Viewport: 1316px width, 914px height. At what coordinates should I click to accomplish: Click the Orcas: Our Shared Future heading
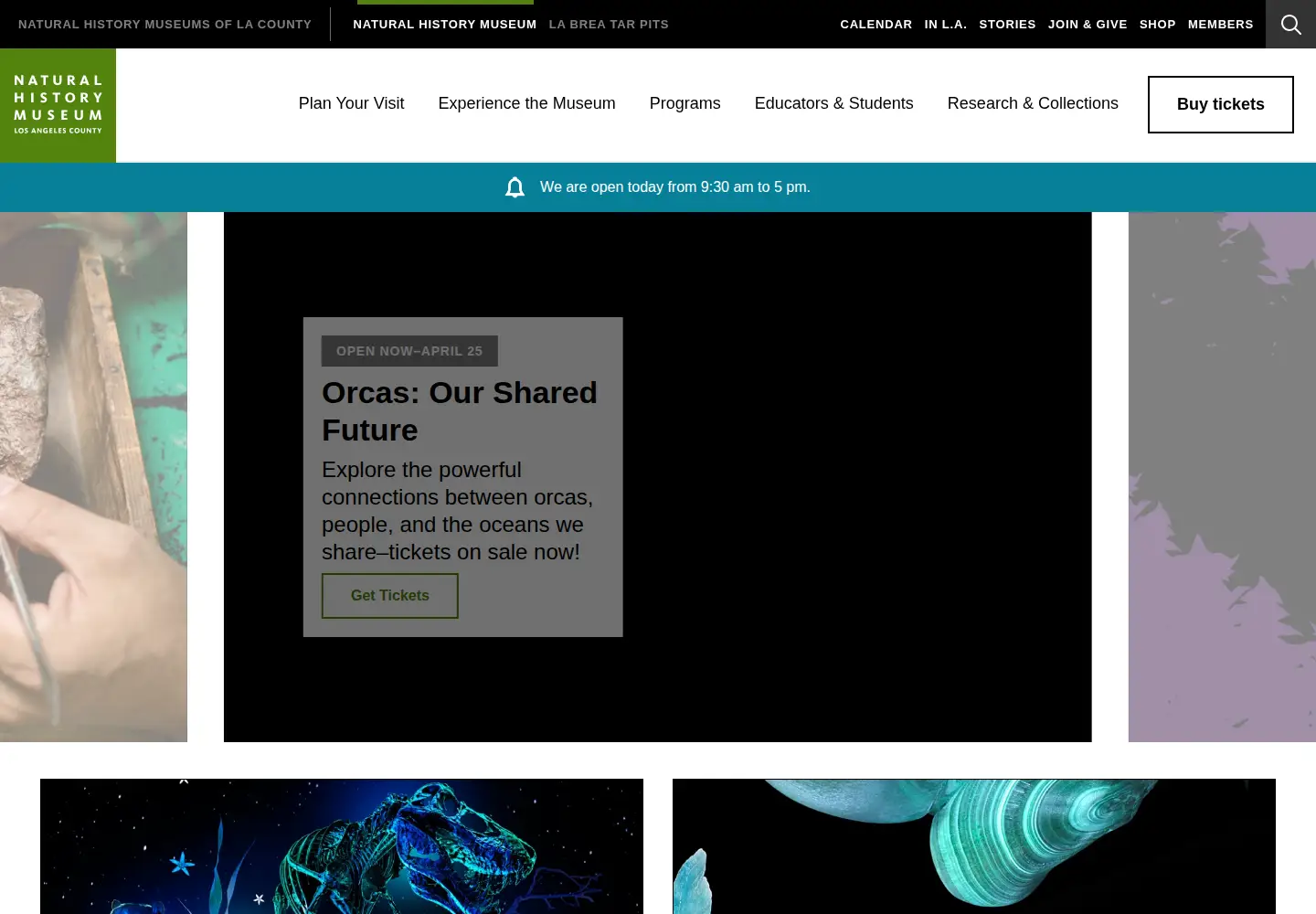460,411
